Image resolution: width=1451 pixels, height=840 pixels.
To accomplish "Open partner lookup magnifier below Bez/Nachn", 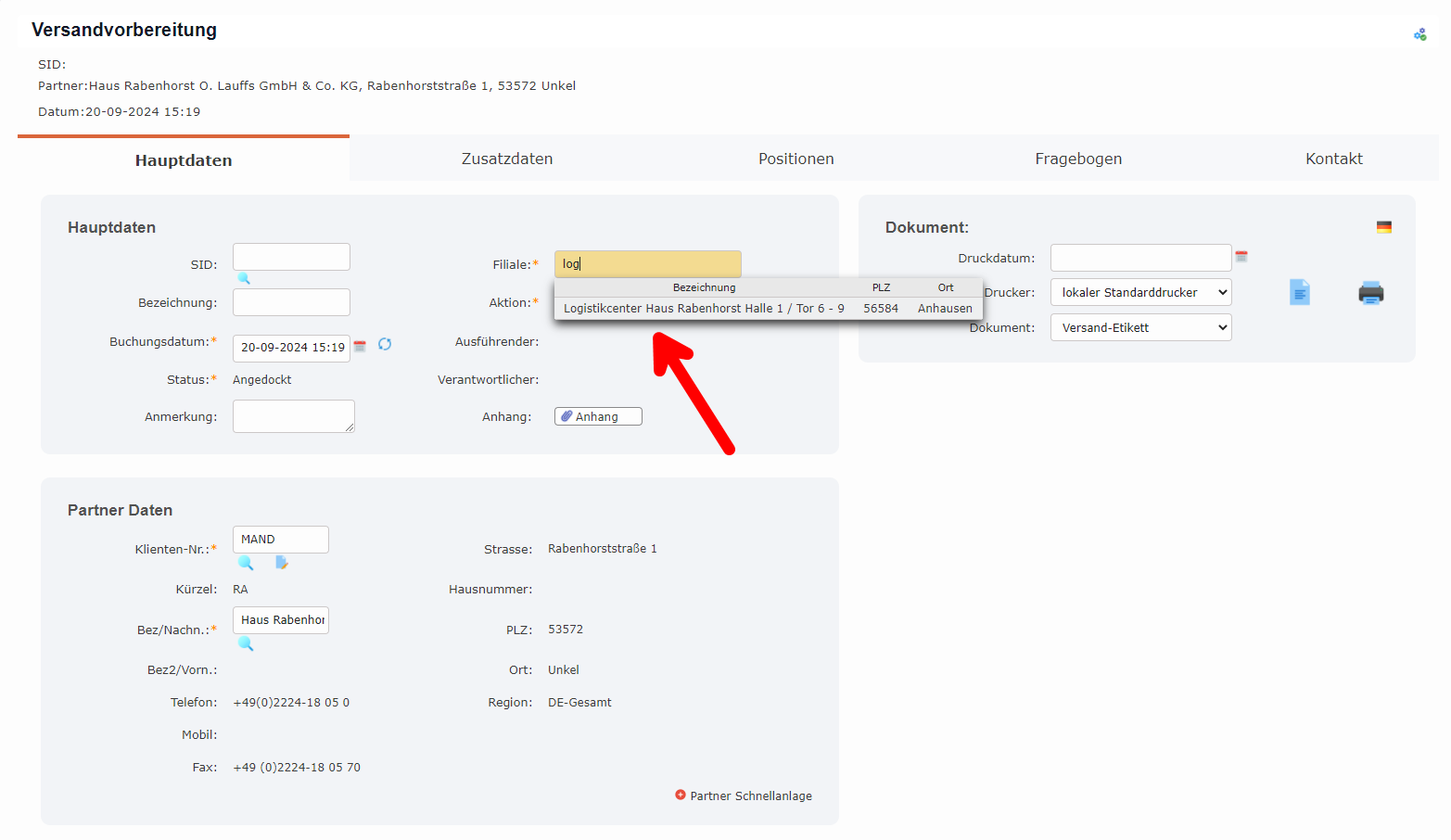I will [244, 643].
